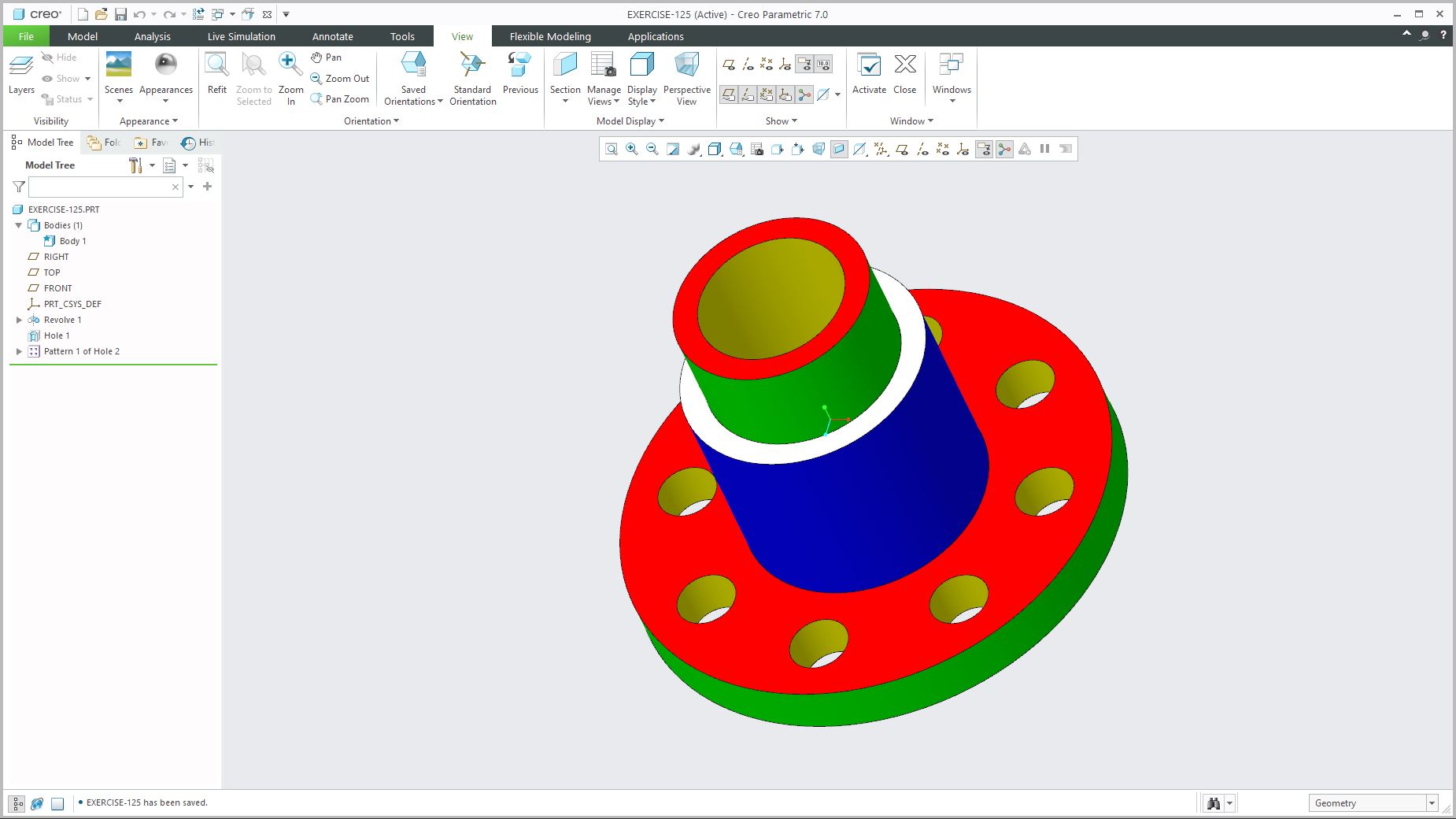Toggle plane display in ribbon Show group

click(x=729, y=65)
